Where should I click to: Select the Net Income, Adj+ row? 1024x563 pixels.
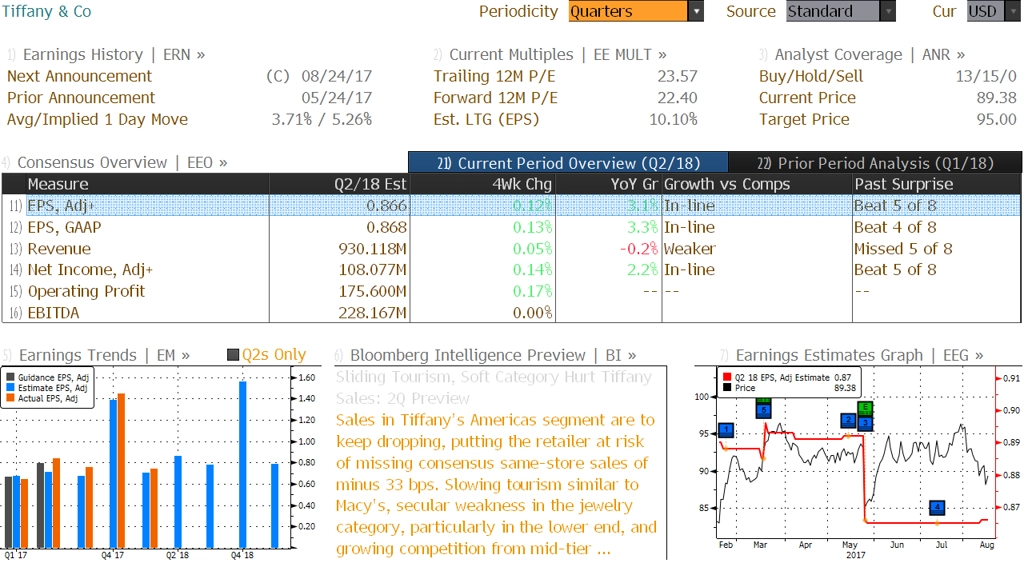tap(511, 270)
